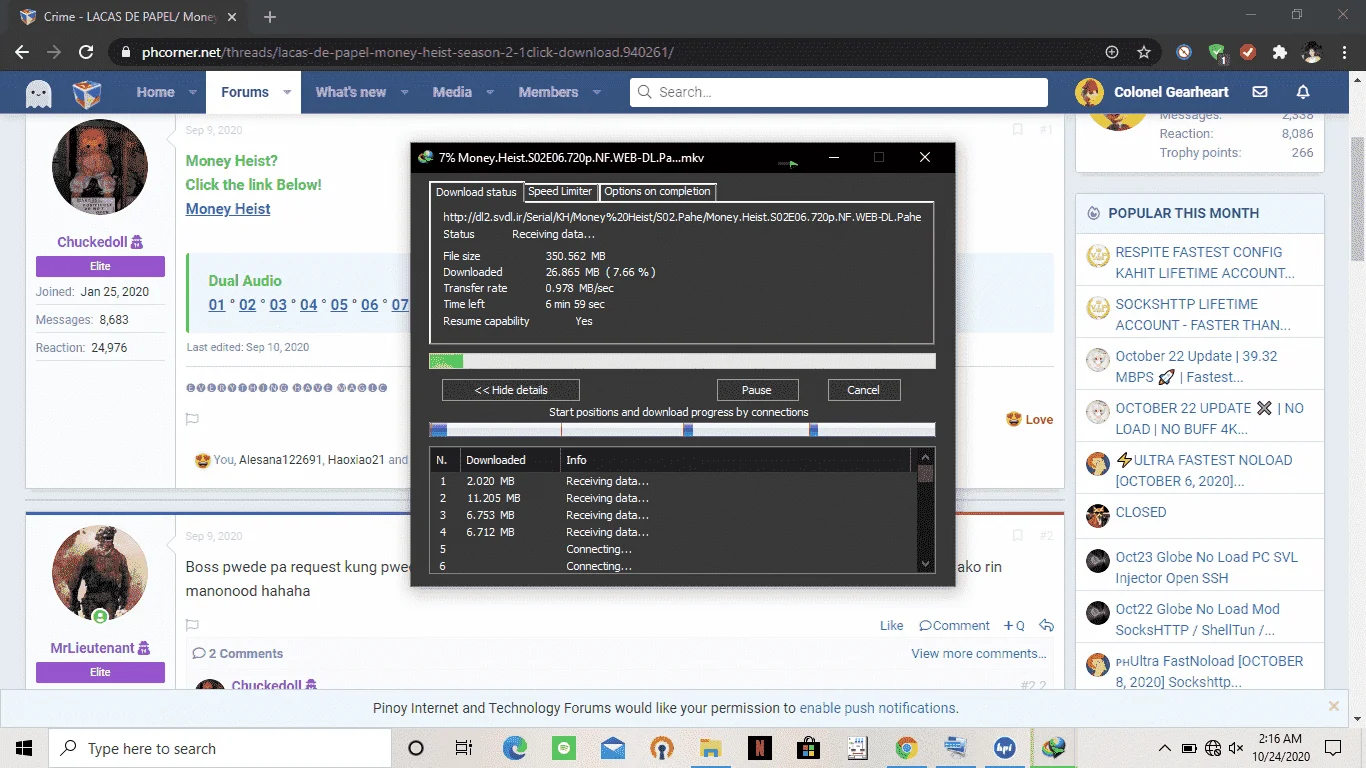Select the Download status tab
The image size is (1366, 768).
(x=476, y=192)
